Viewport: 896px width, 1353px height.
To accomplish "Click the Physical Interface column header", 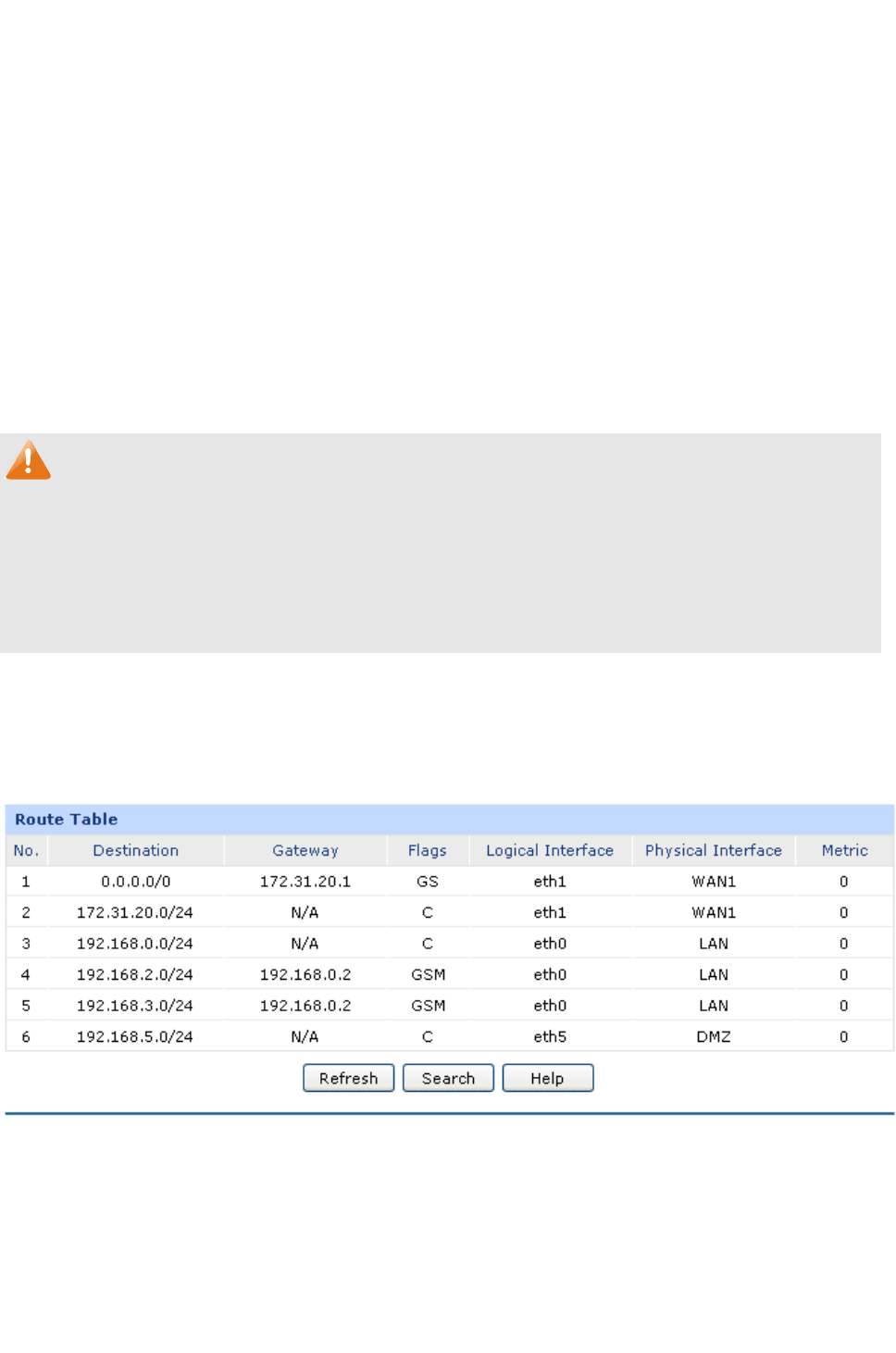I will pyautogui.click(x=714, y=850).
